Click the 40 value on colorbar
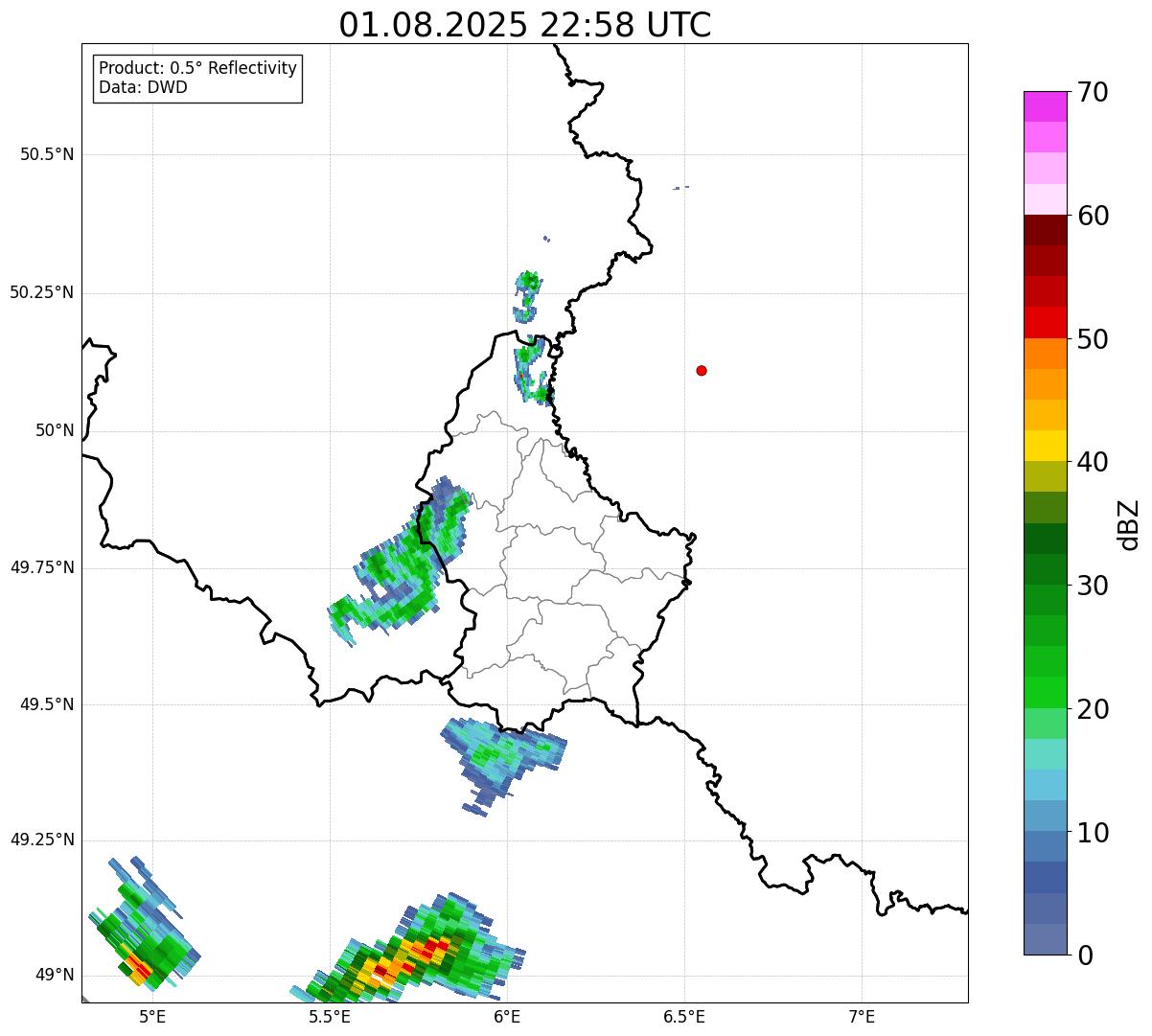Screen dimensions: 1152x1036 click(1093, 462)
